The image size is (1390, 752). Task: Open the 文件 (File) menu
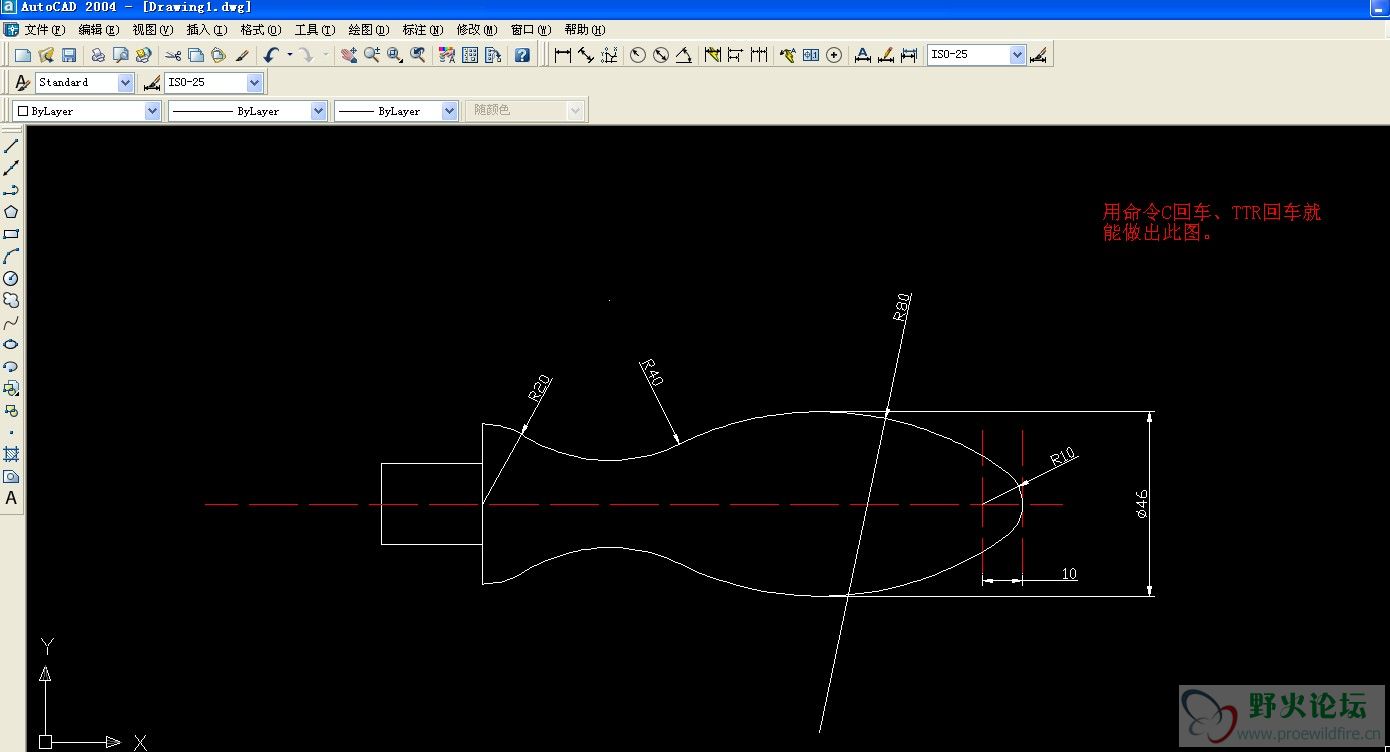[x=44, y=30]
